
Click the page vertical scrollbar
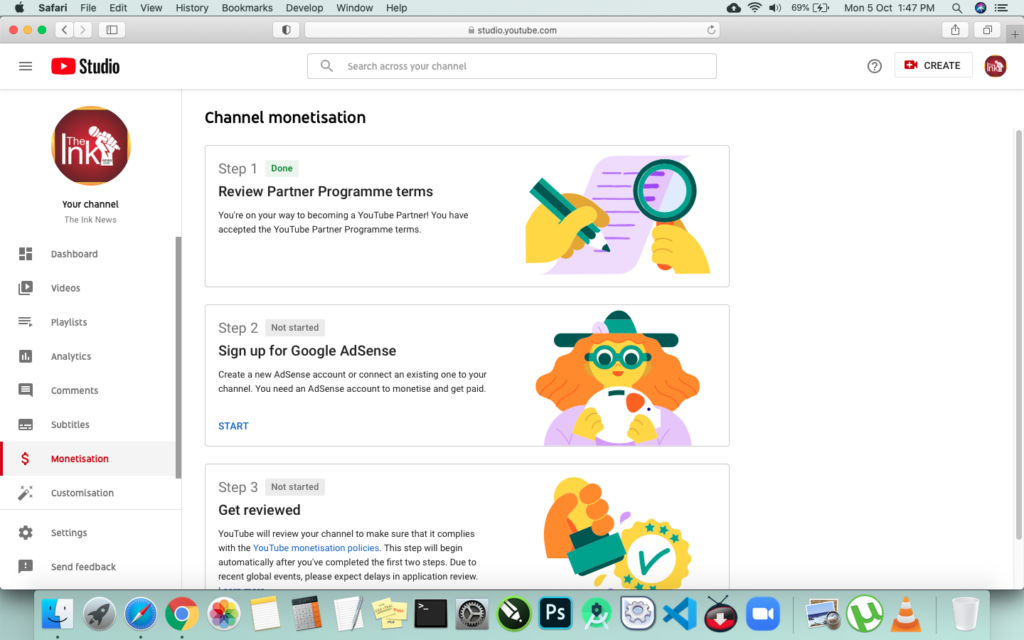click(1018, 334)
